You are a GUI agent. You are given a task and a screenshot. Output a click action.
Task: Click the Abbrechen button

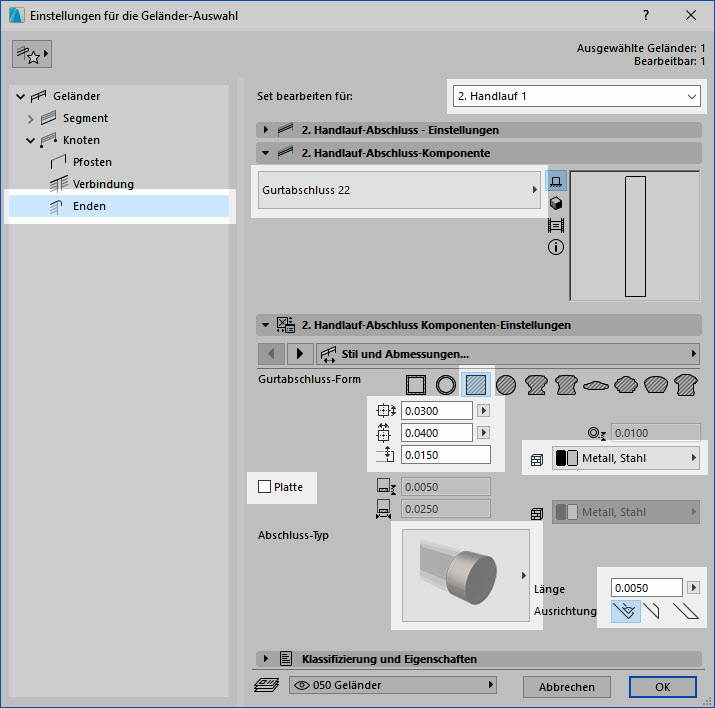click(x=567, y=687)
